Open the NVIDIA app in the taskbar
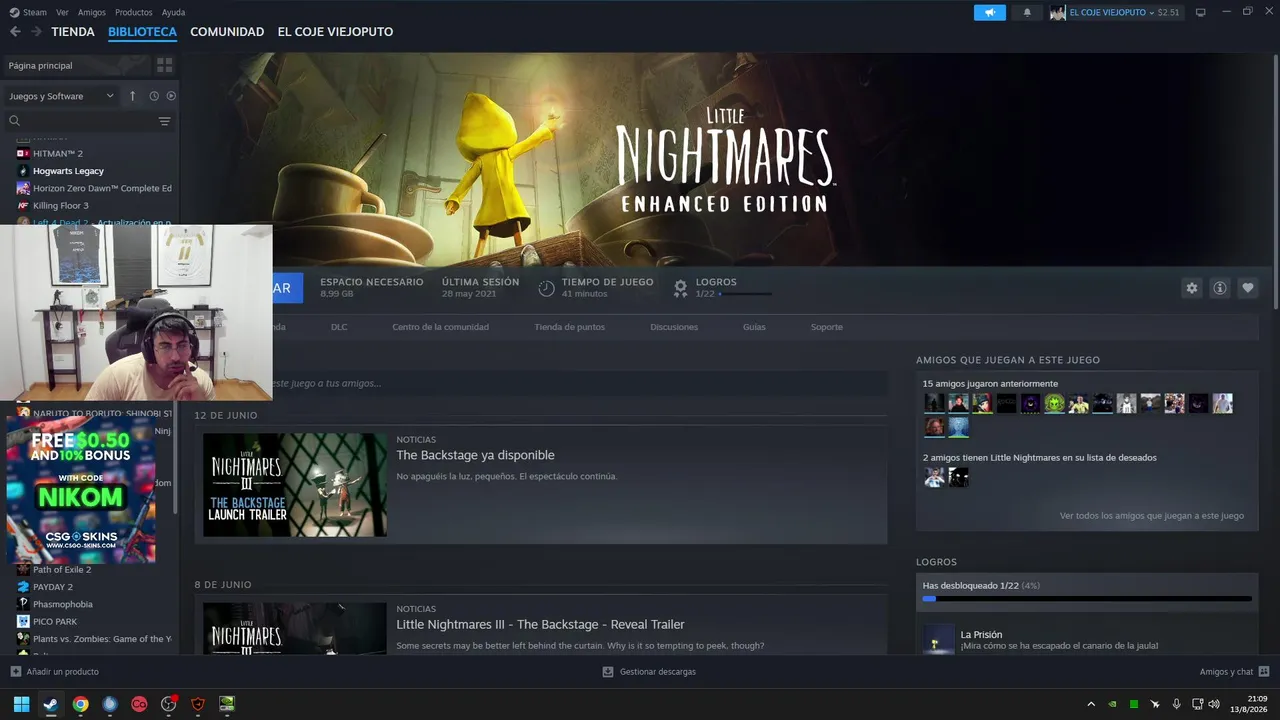1280x720 pixels. click(x=227, y=704)
